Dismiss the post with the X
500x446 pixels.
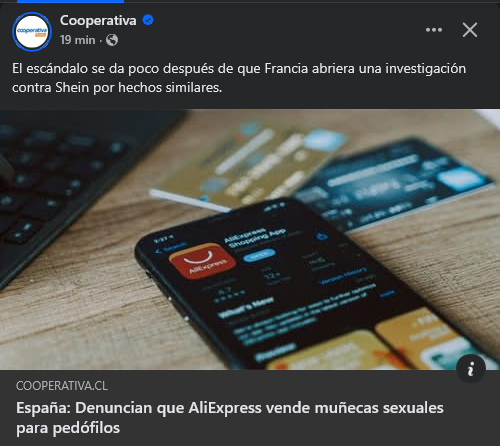[x=470, y=30]
